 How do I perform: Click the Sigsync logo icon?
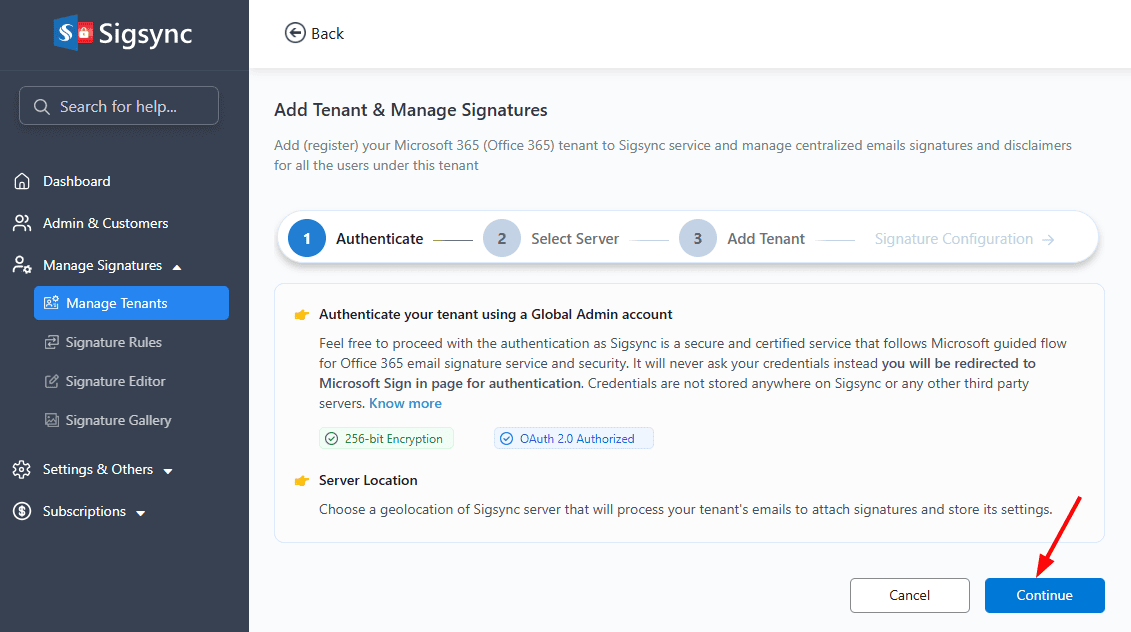pyautogui.click(x=73, y=33)
